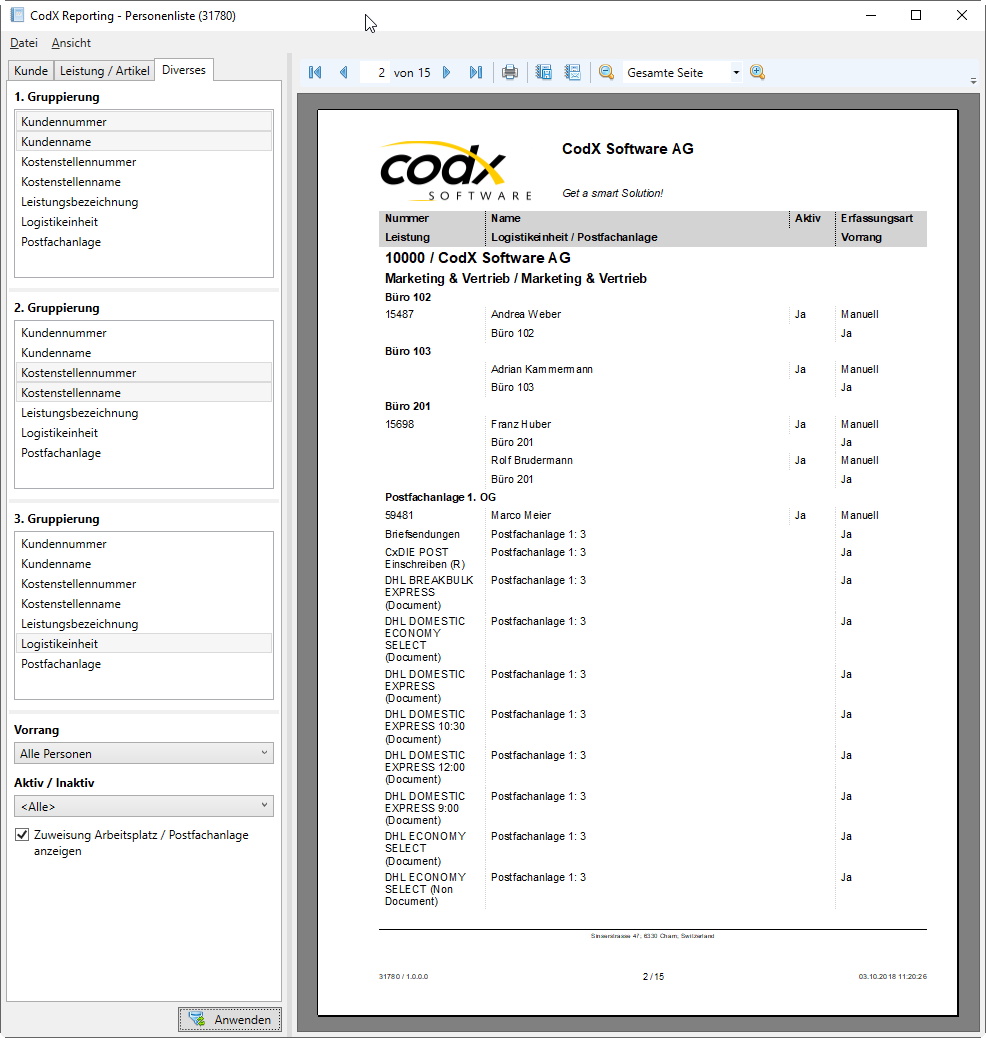
Task: Select Kundenname in 3. Gruppierung
Action: [144, 564]
